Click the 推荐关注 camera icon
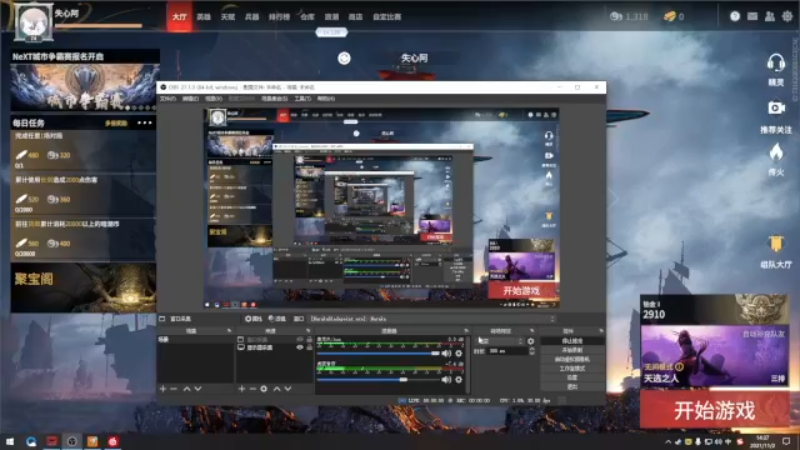The height and width of the screenshot is (450, 800). [776, 108]
